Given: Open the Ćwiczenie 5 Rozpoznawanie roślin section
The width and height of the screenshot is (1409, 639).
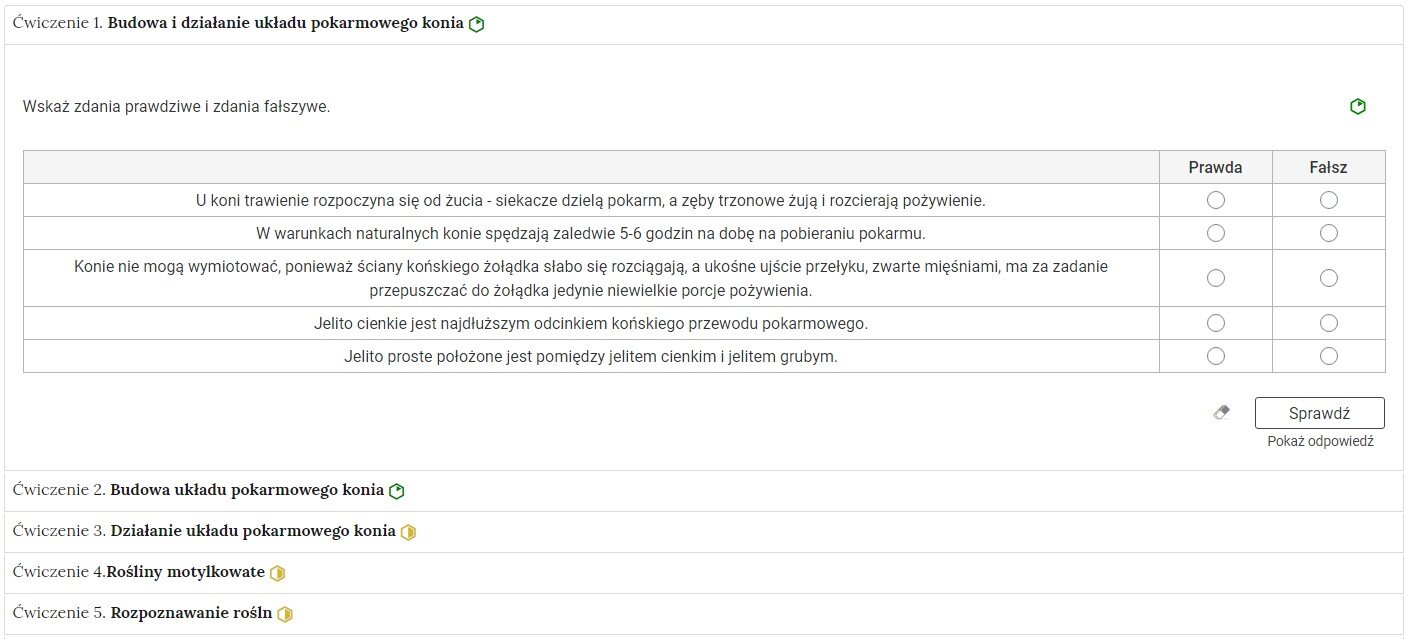Looking at the screenshot, I should (190, 613).
